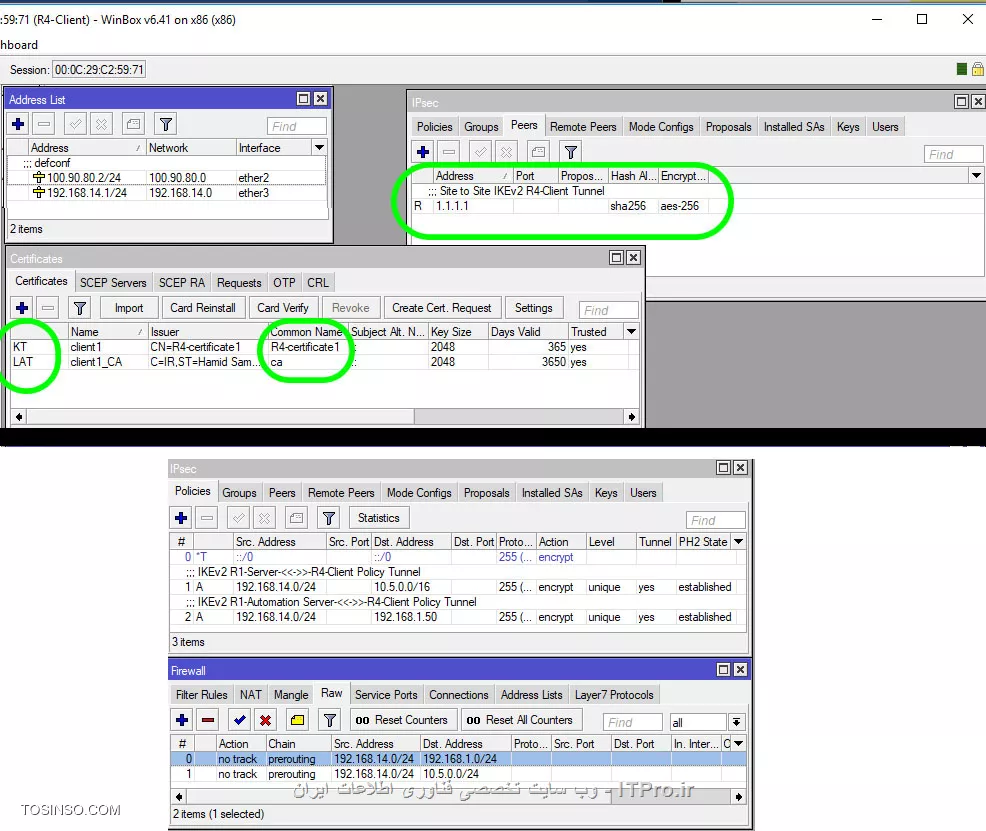Image resolution: width=986 pixels, height=831 pixels.
Task: Open column dropdown in IPsec Peers table
Action: (976, 176)
